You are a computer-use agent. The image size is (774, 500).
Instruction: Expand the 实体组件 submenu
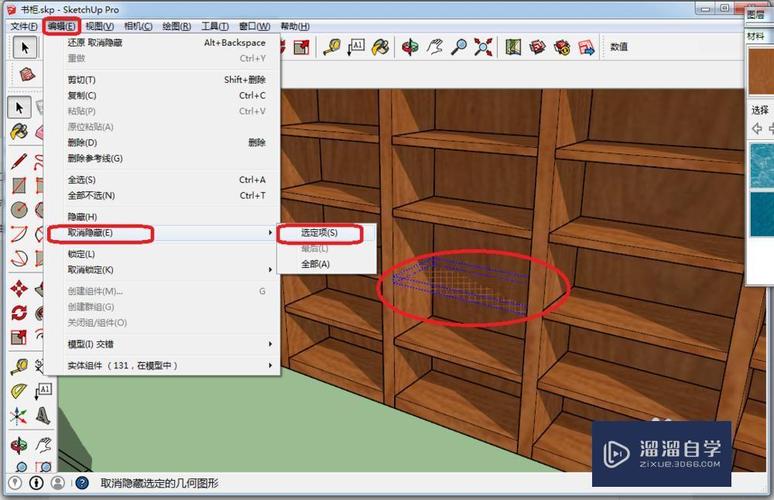click(163, 366)
